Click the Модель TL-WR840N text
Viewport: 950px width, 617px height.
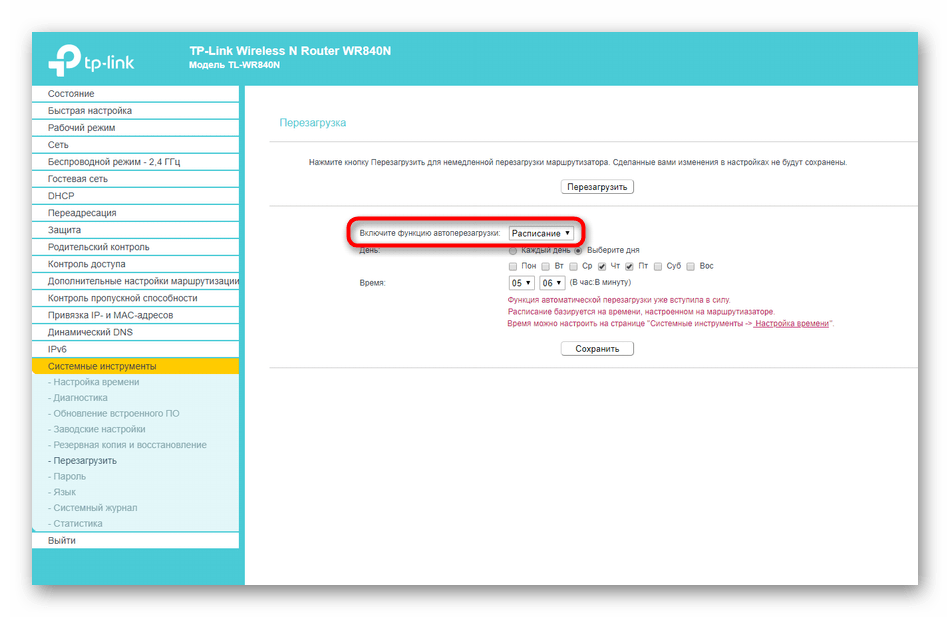[234, 65]
